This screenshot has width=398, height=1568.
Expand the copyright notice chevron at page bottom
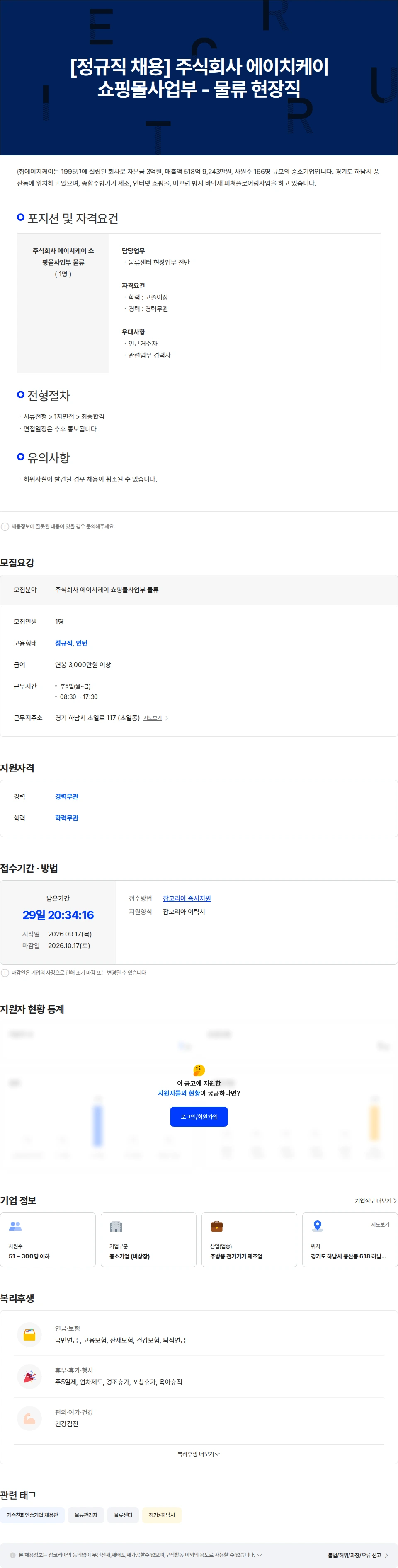pos(260,1555)
